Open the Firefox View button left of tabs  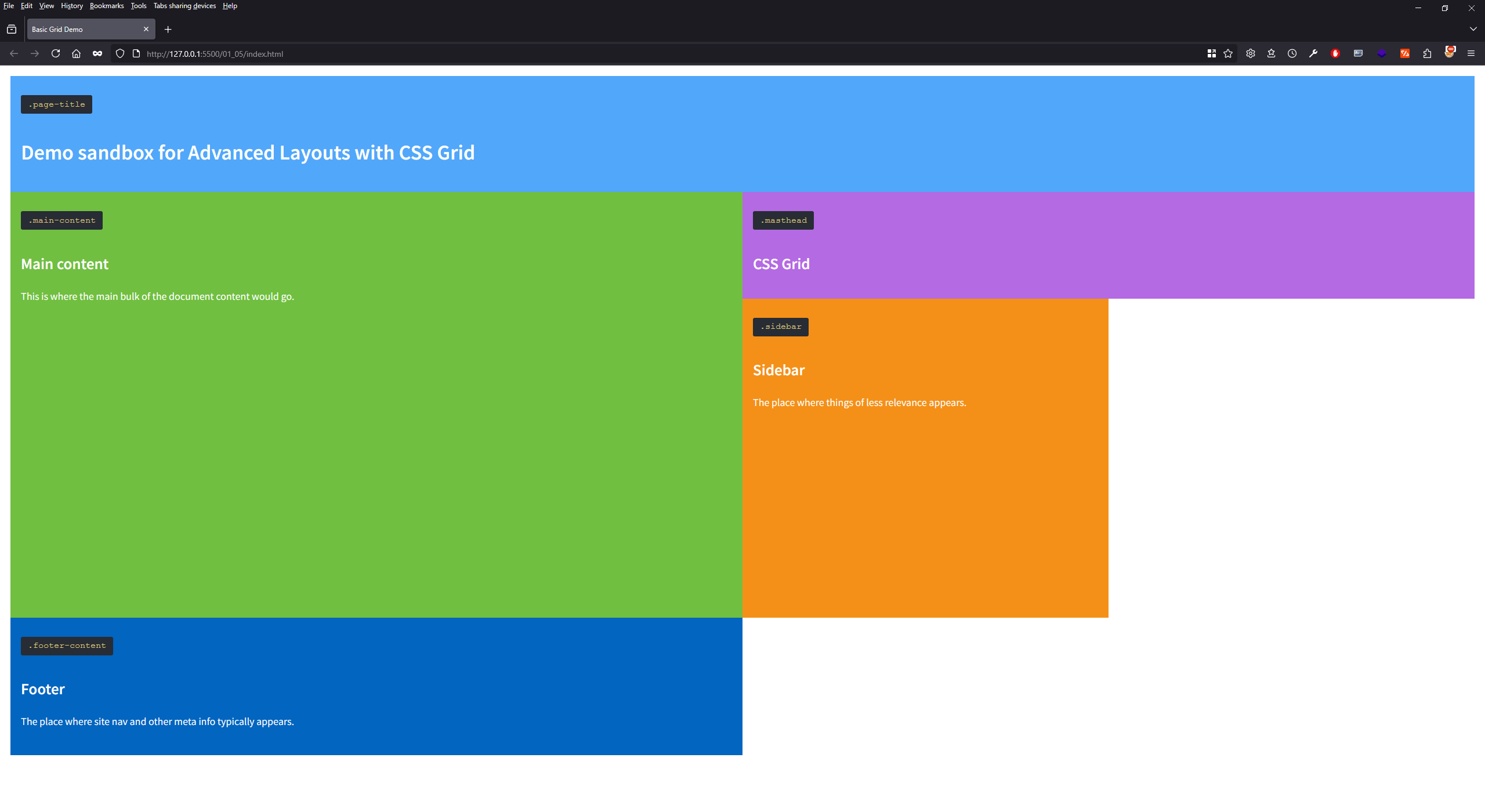(x=12, y=29)
